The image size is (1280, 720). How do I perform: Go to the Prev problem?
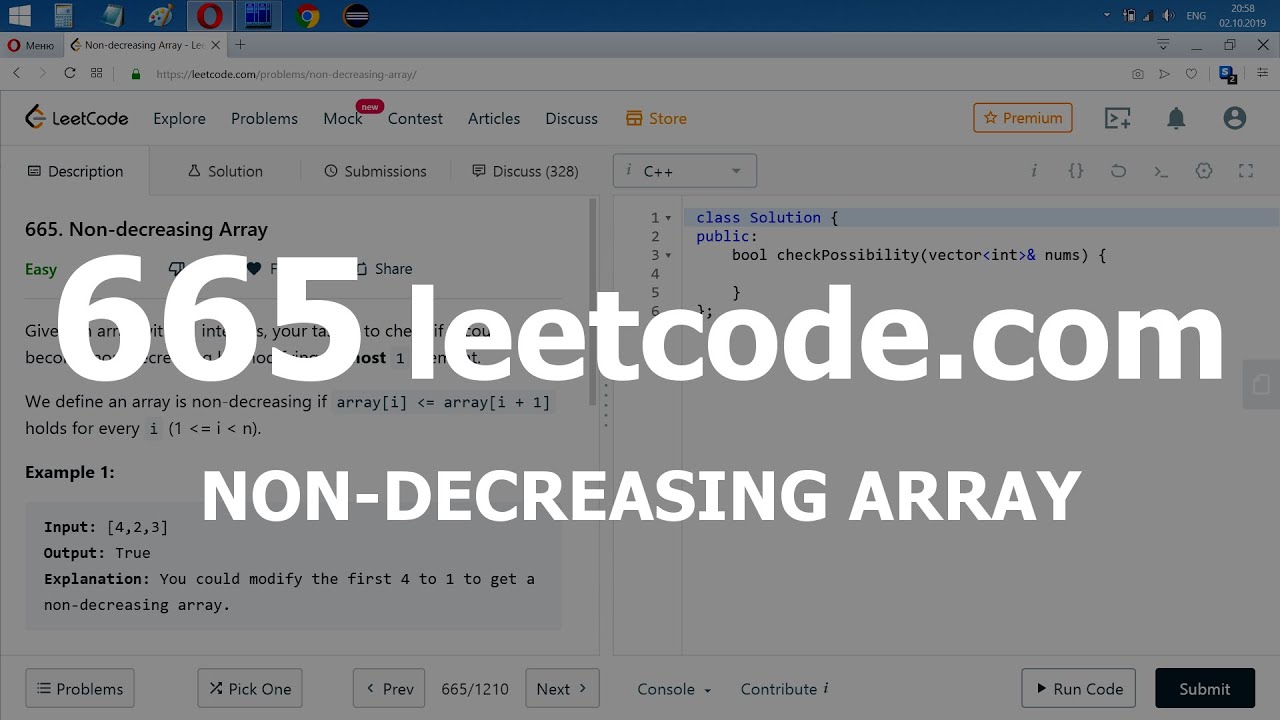pyautogui.click(x=389, y=689)
